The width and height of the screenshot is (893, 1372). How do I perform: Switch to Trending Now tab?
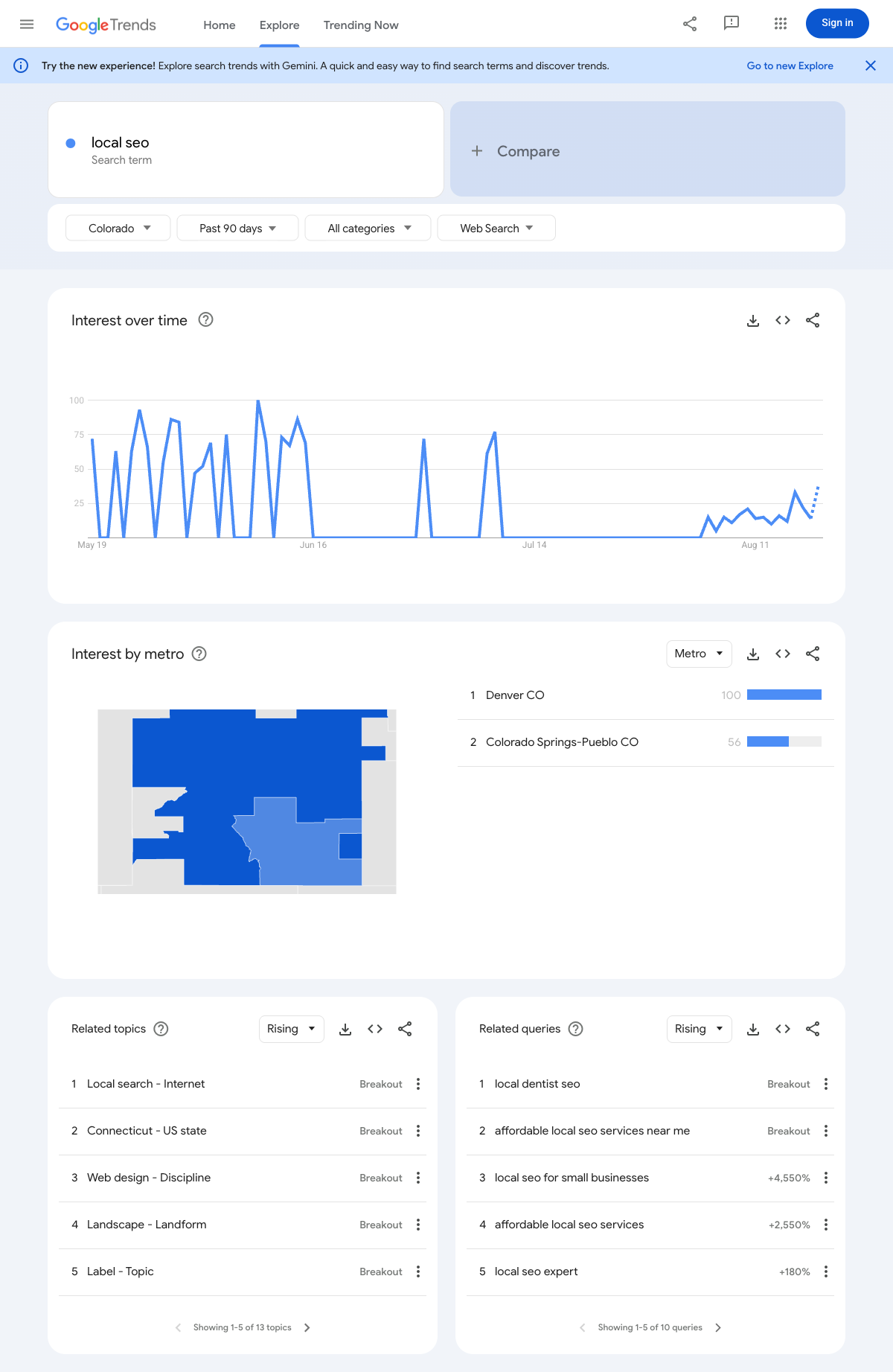pyautogui.click(x=361, y=25)
